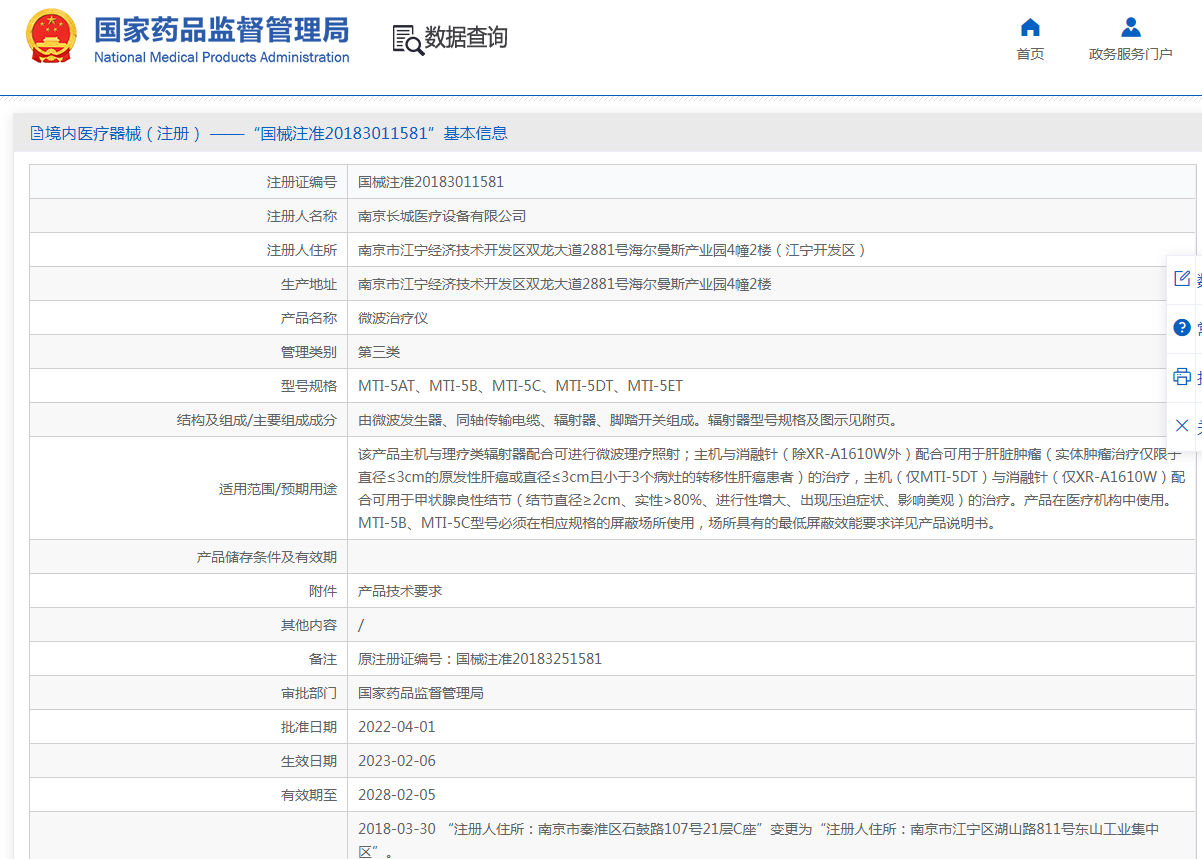Open the 数据查询 search icon
The width and height of the screenshot is (1202, 859).
407,39
